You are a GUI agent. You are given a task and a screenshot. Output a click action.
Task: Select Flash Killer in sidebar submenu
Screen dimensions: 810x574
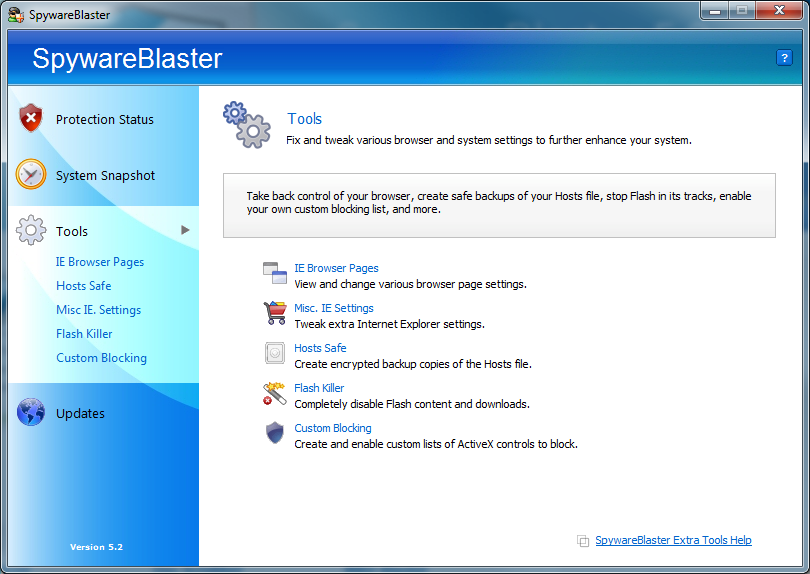[x=84, y=334]
